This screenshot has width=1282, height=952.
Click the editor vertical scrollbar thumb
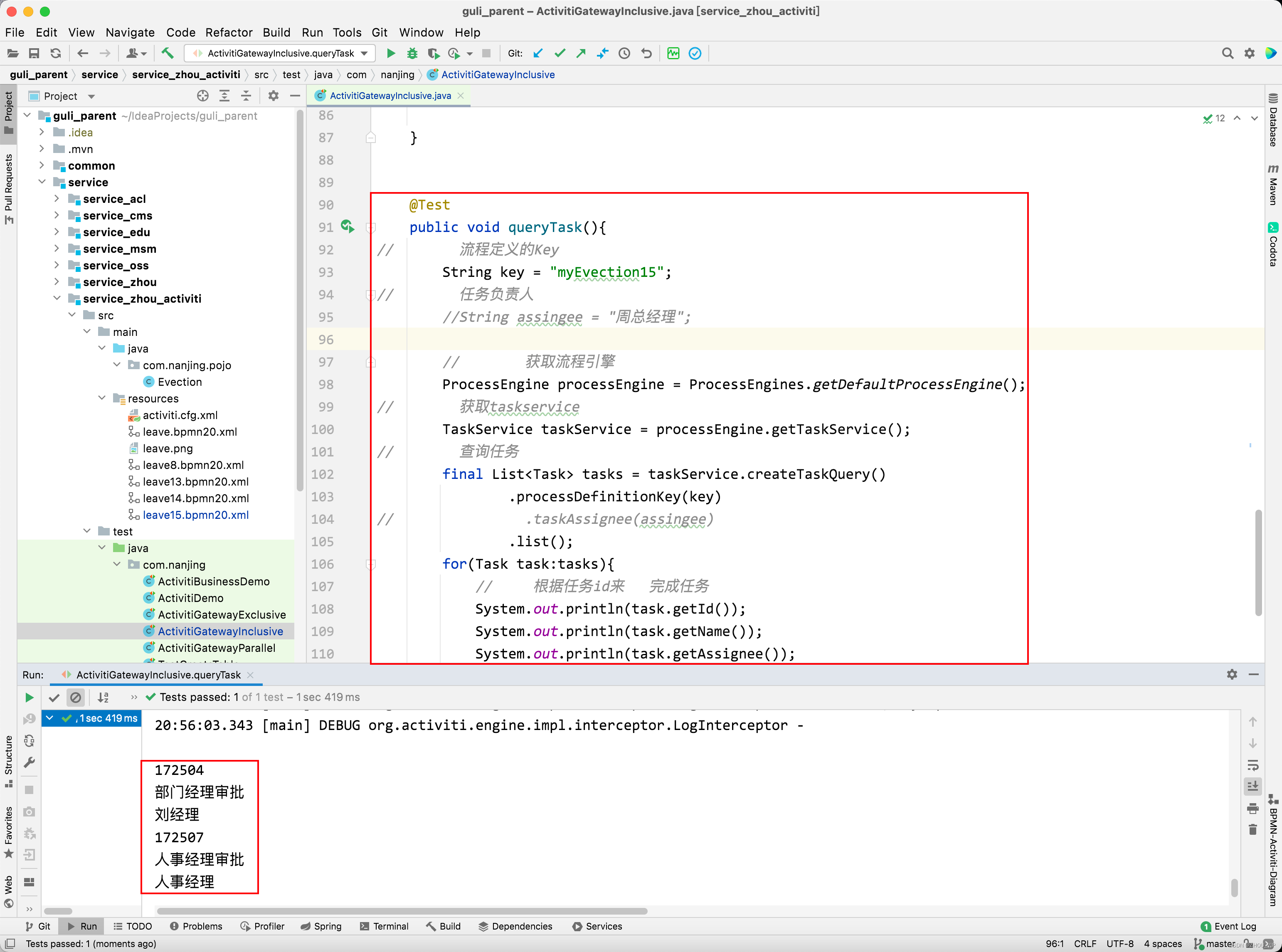point(1258,562)
